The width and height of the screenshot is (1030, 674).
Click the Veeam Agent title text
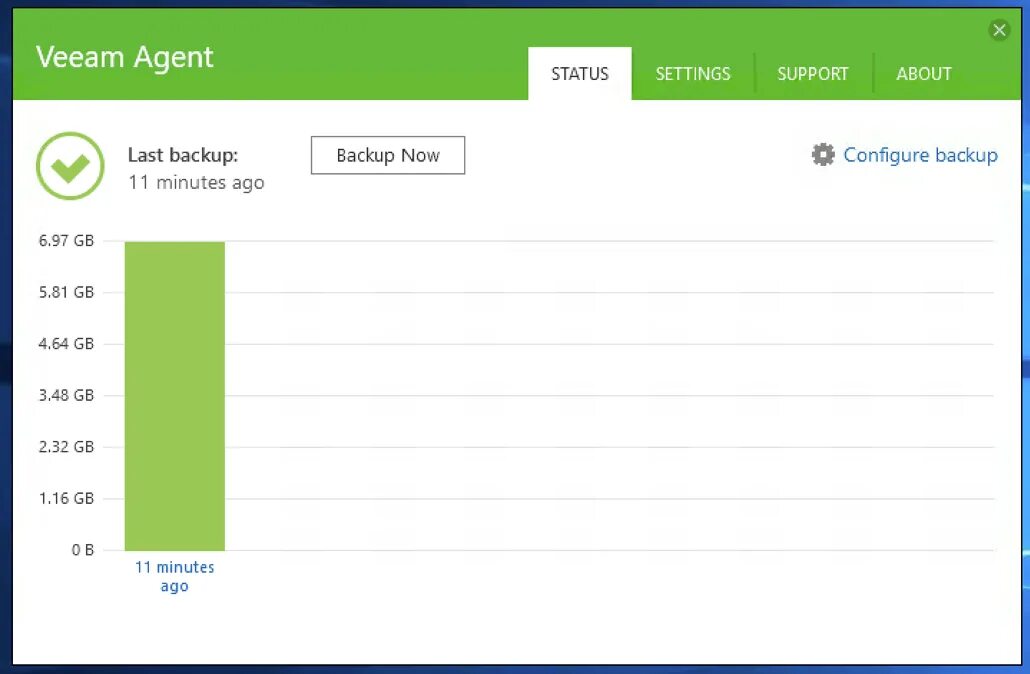[x=125, y=58]
